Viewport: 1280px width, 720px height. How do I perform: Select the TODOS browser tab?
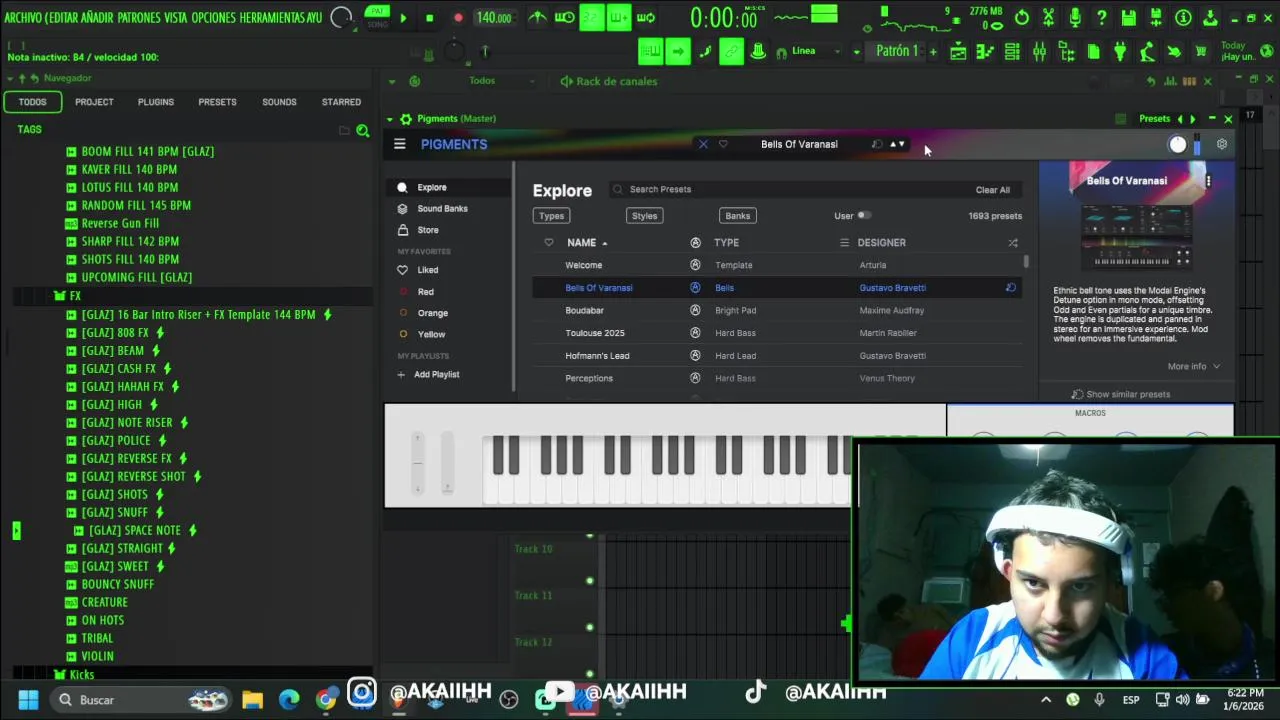(32, 102)
